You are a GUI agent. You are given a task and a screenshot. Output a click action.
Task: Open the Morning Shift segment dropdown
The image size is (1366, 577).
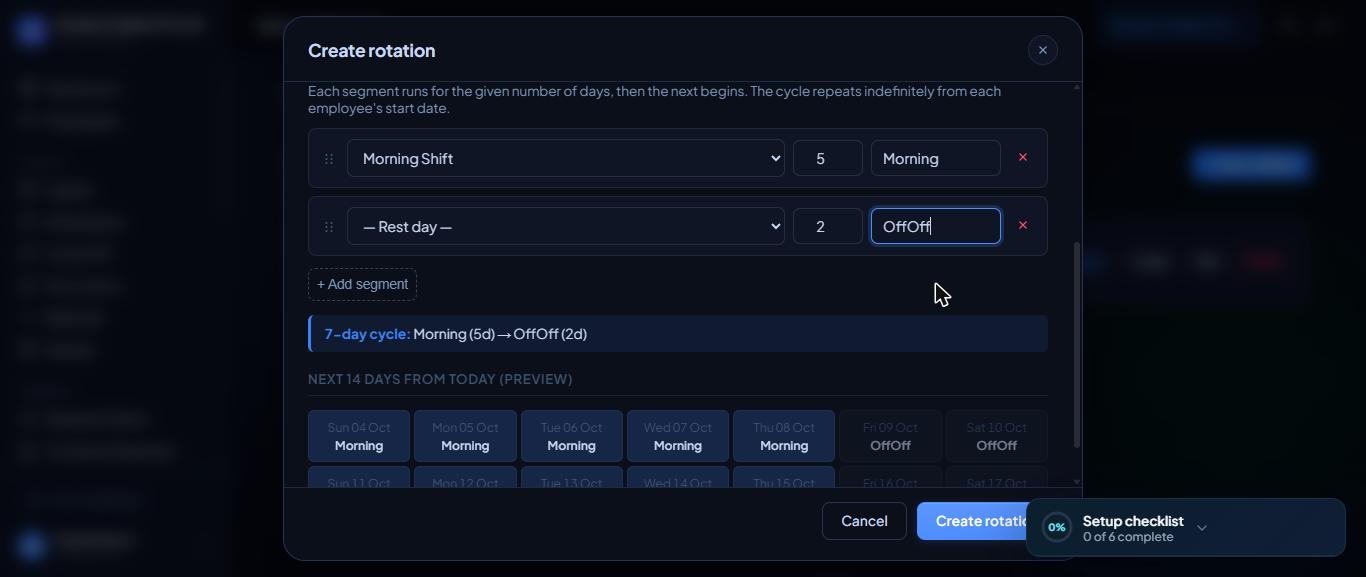(x=566, y=158)
